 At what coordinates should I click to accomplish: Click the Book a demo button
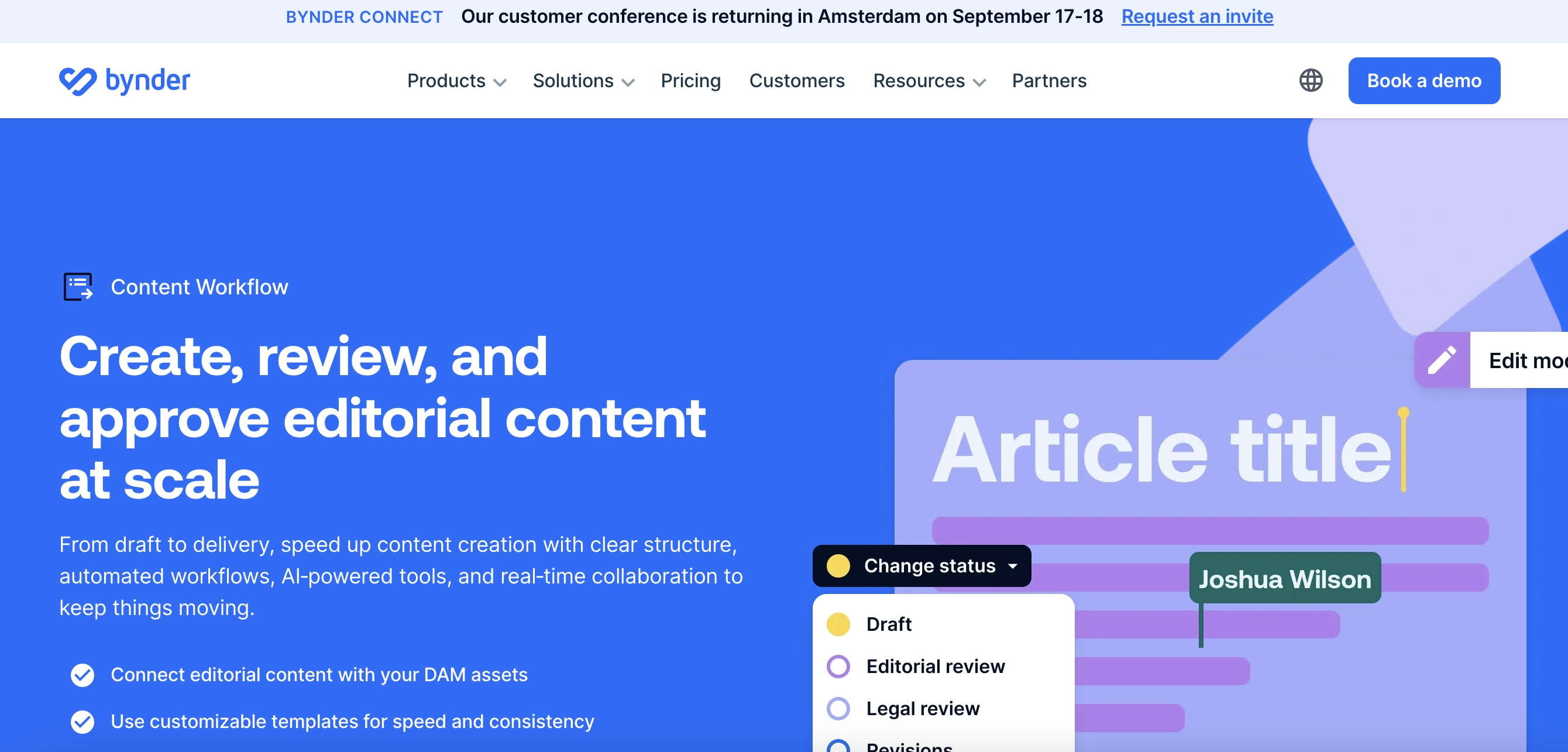pos(1423,80)
